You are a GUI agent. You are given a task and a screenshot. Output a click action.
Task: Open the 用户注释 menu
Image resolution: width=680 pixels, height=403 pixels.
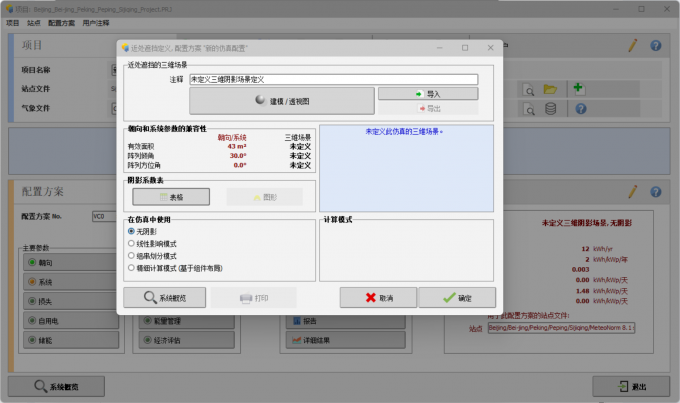96,23
